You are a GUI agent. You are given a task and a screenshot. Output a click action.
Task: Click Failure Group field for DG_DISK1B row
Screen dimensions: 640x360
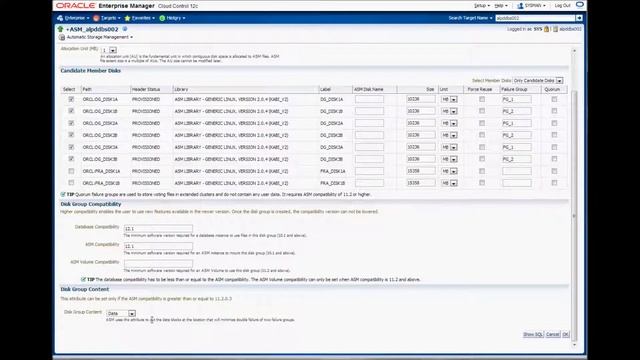coord(517,111)
